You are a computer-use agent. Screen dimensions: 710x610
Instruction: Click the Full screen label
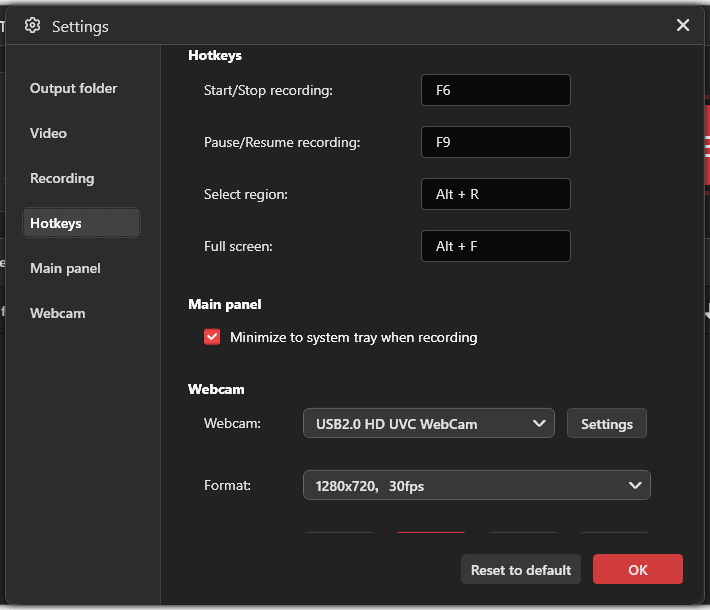[x=238, y=246]
